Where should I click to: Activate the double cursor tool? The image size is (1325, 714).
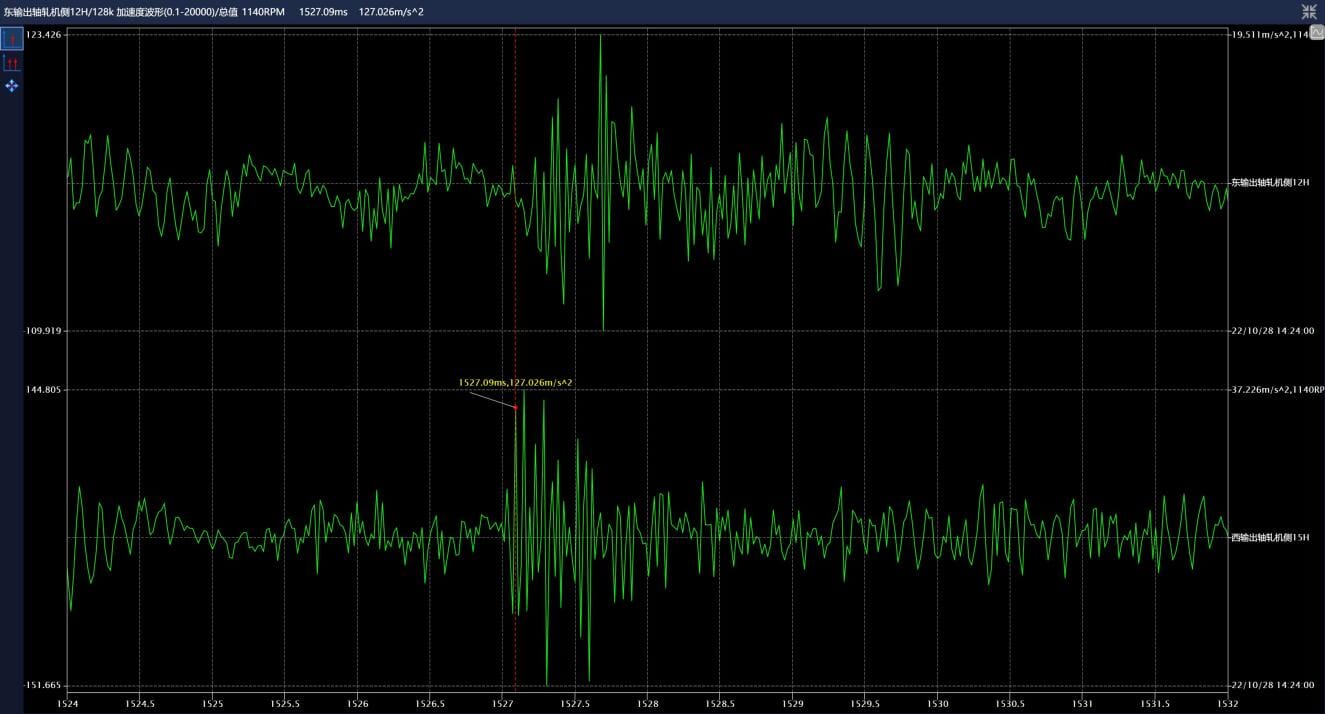(12, 63)
